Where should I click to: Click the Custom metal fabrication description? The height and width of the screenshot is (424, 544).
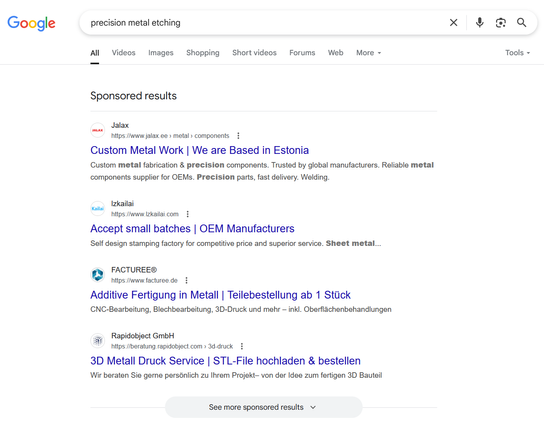262,171
